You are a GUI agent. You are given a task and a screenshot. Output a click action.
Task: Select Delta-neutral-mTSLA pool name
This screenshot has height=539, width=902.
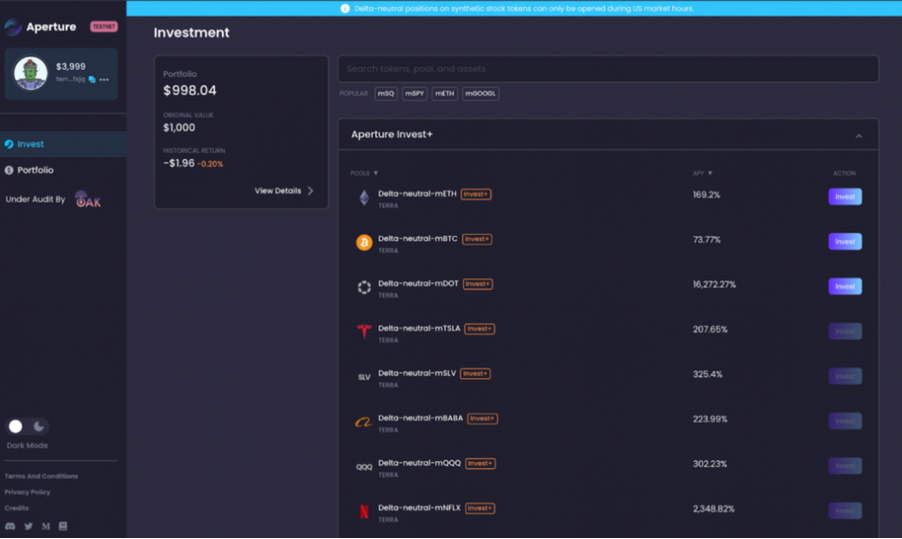(419, 328)
